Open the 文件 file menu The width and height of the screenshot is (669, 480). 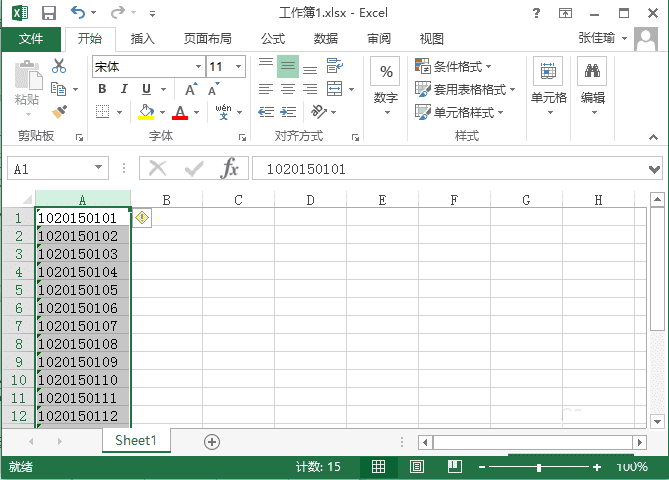coord(31,39)
